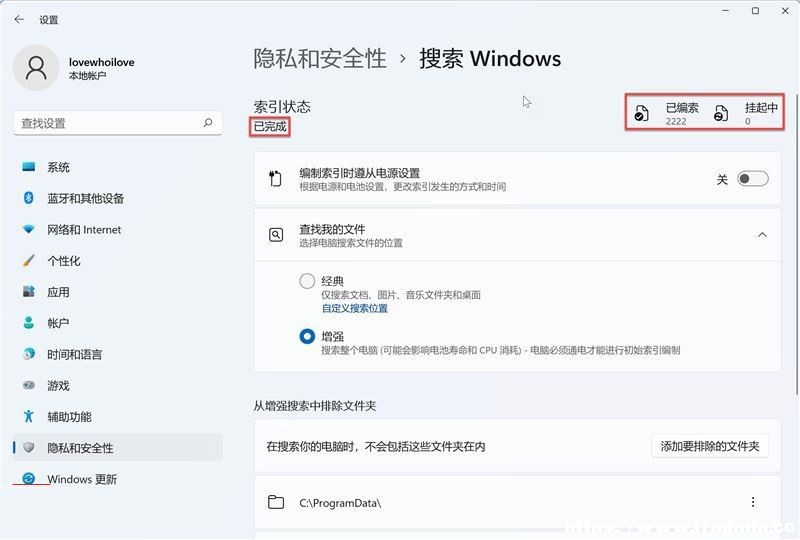The width and height of the screenshot is (800, 540).
Task: Click the 本地帐户 account label
Action: [87, 76]
